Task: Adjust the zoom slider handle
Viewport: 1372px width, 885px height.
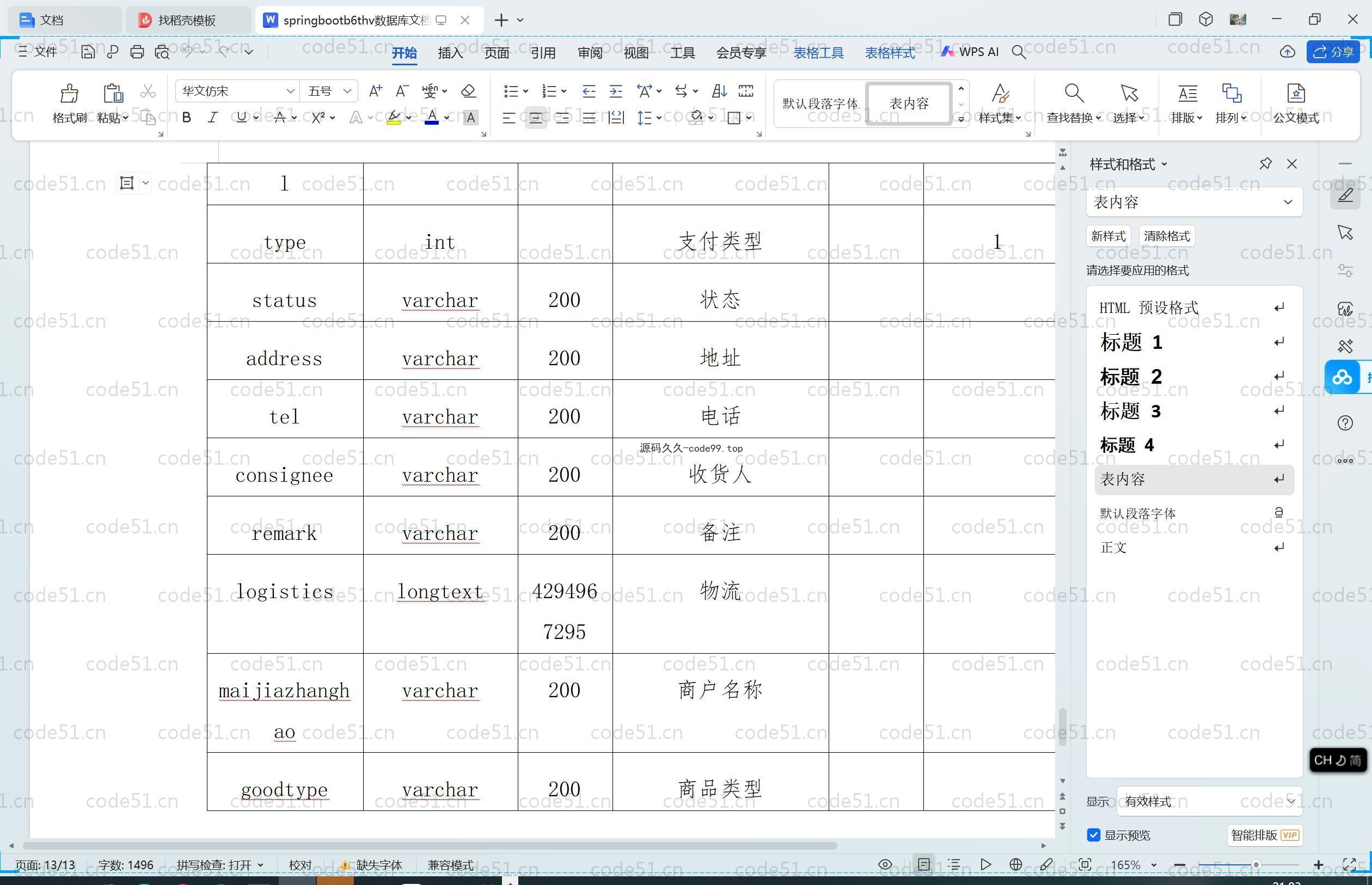Action: [x=1256, y=864]
